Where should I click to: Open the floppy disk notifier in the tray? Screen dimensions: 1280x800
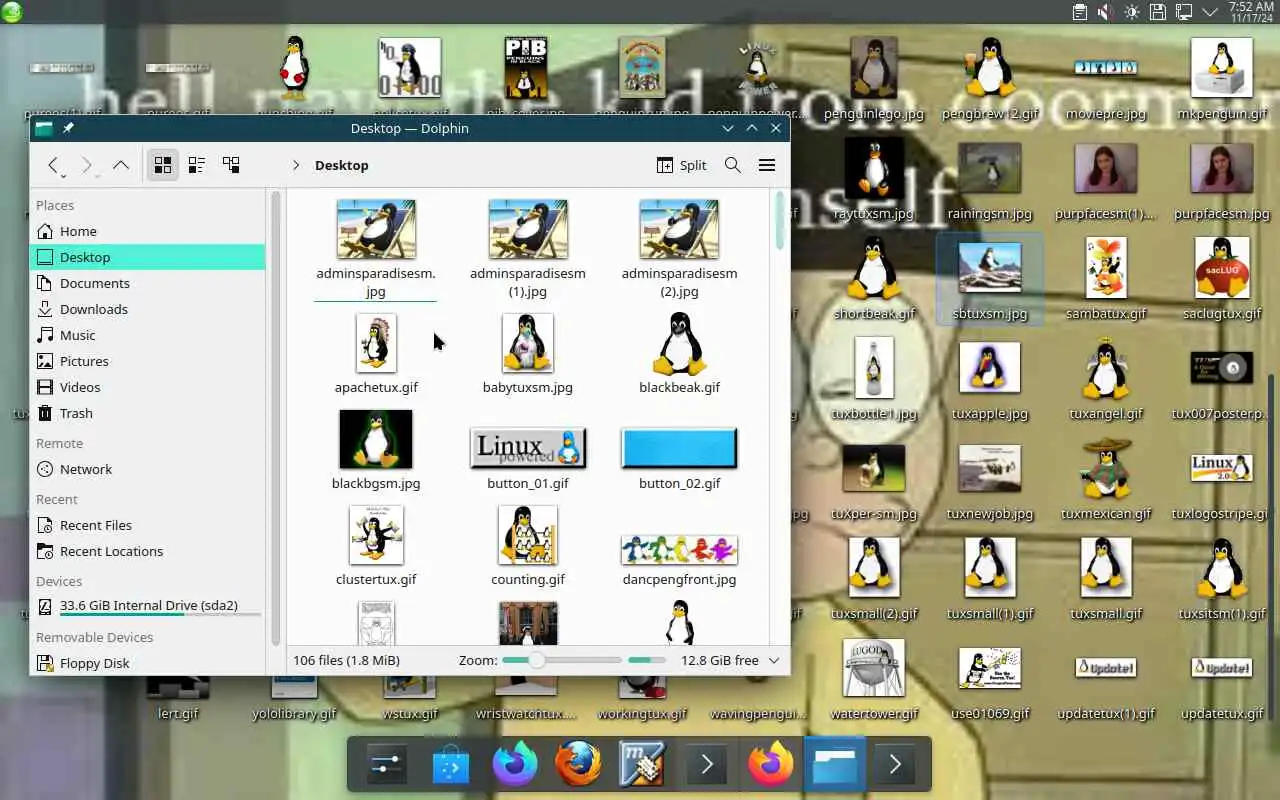[1158, 12]
